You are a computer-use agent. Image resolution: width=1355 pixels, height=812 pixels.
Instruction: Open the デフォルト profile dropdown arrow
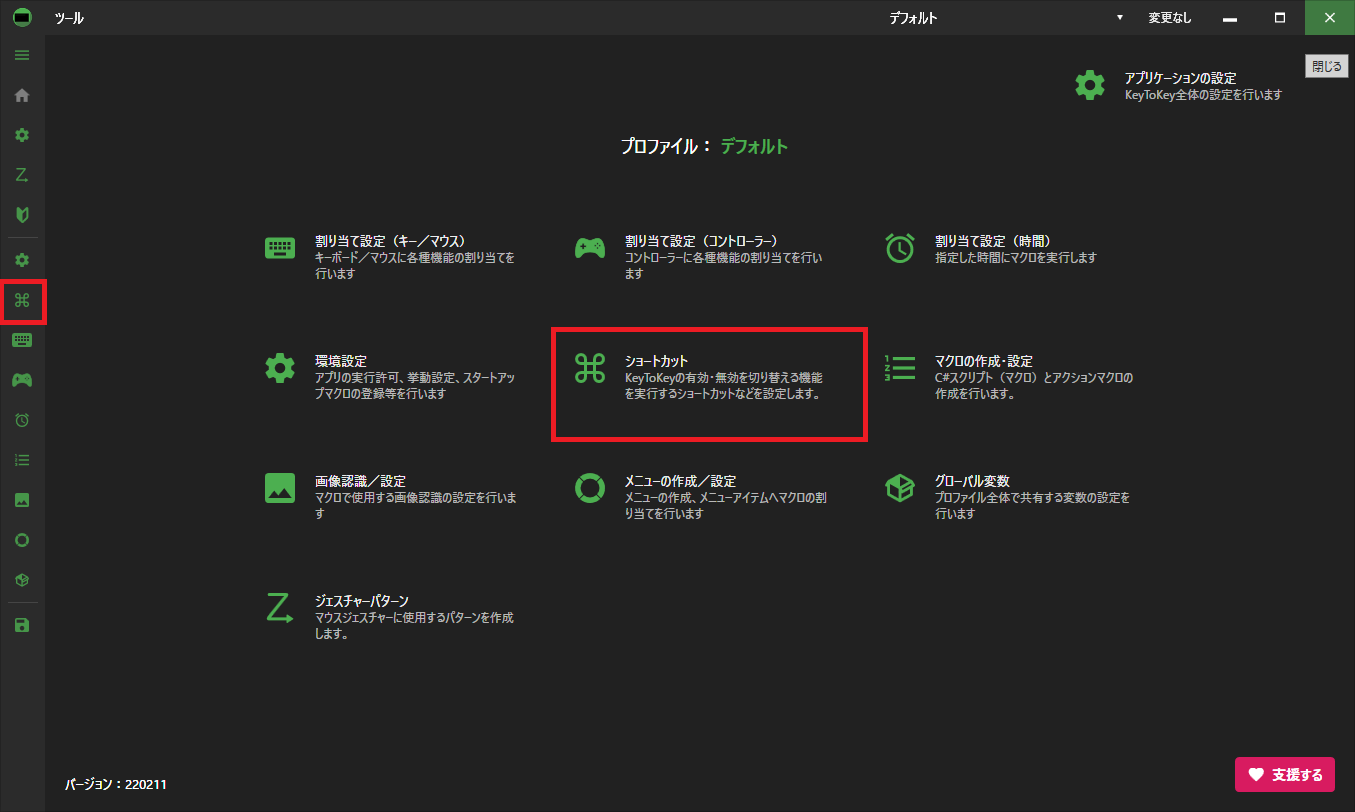(x=1120, y=17)
